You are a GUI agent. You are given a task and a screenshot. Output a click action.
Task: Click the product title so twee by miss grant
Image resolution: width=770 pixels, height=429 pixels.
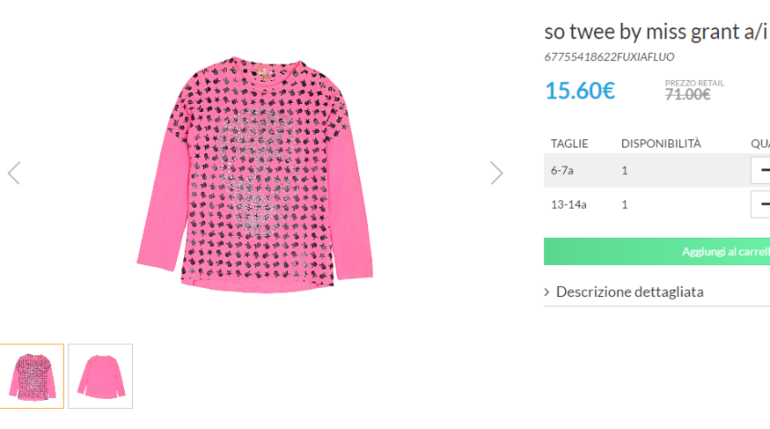[655, 30]
